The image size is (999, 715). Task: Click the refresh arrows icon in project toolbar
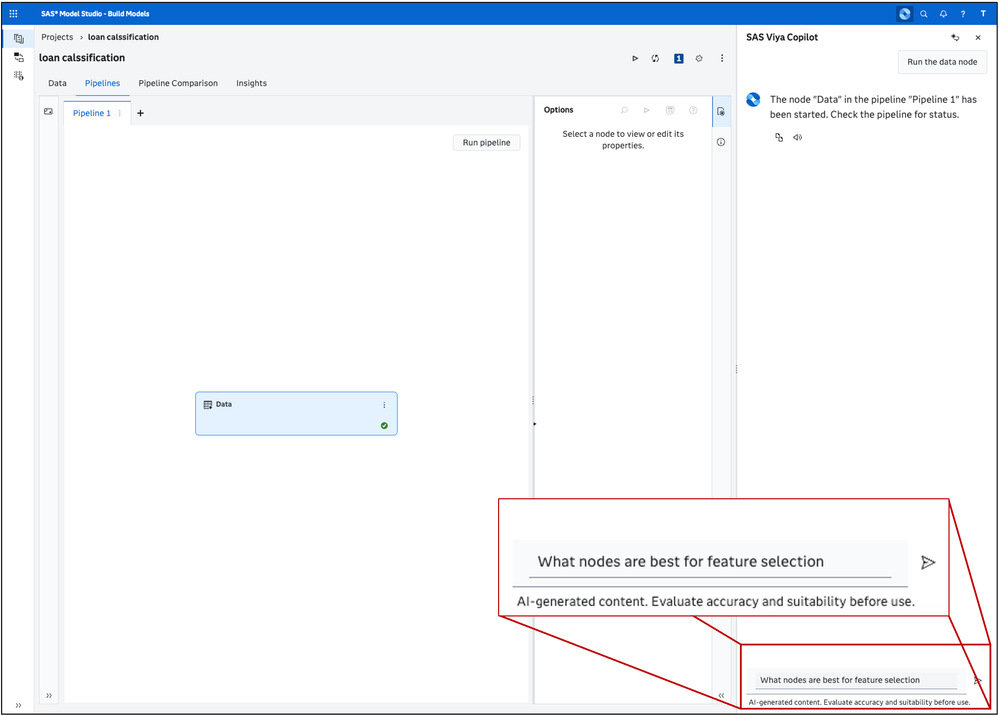pyautogui.click(x=655, y=58)
